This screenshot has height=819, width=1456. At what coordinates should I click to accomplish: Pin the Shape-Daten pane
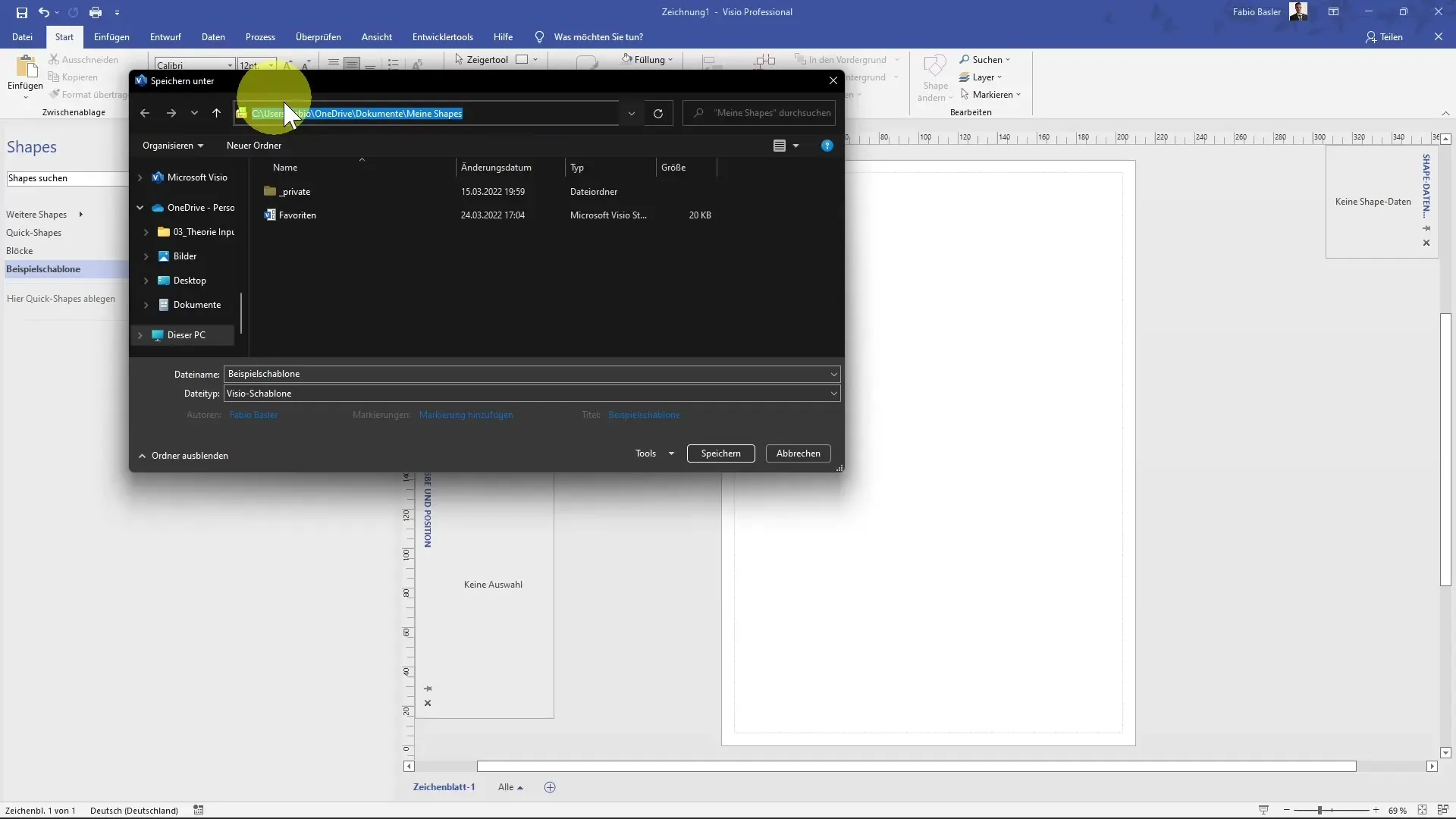[1426, 227]
